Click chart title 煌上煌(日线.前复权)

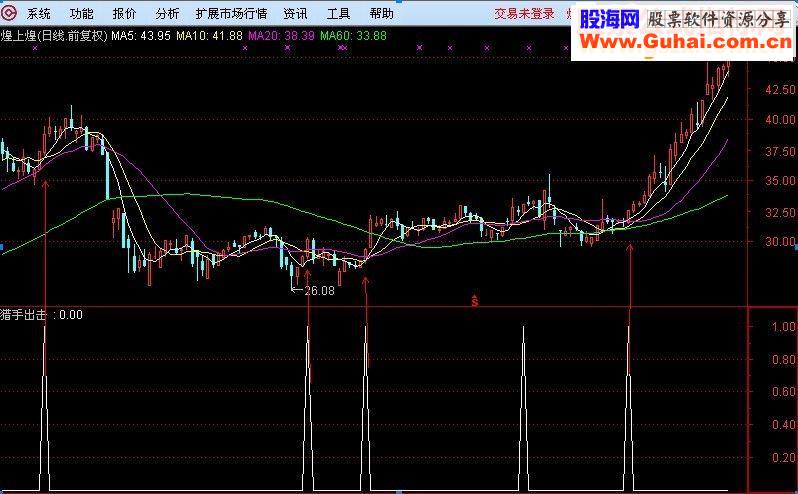[x=54, y=36]
